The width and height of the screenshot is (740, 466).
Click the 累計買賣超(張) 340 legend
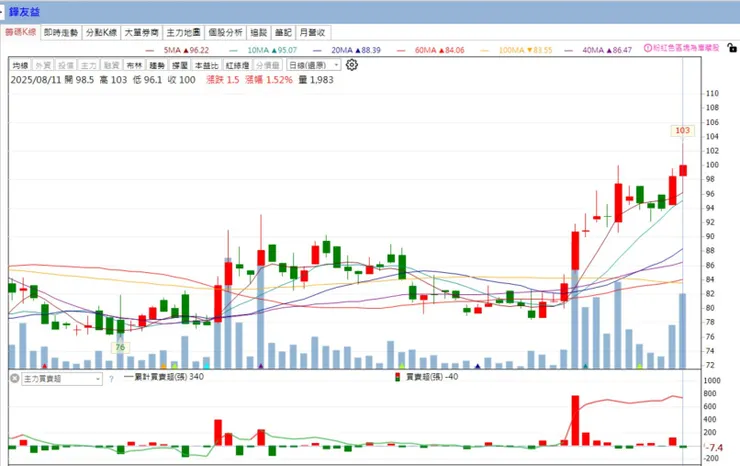(164, 377)
